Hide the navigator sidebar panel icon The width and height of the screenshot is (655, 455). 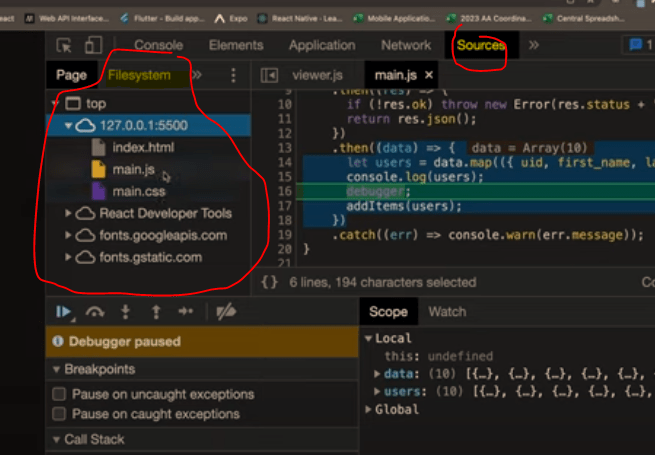[x=268, y=75]
